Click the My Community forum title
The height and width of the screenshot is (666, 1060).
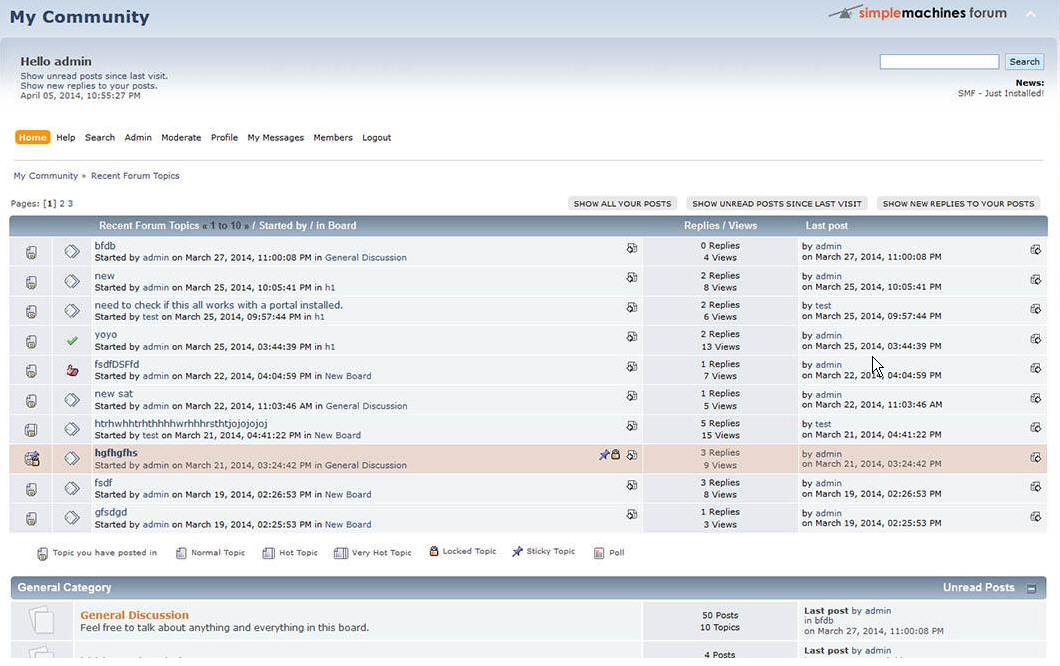79,17
